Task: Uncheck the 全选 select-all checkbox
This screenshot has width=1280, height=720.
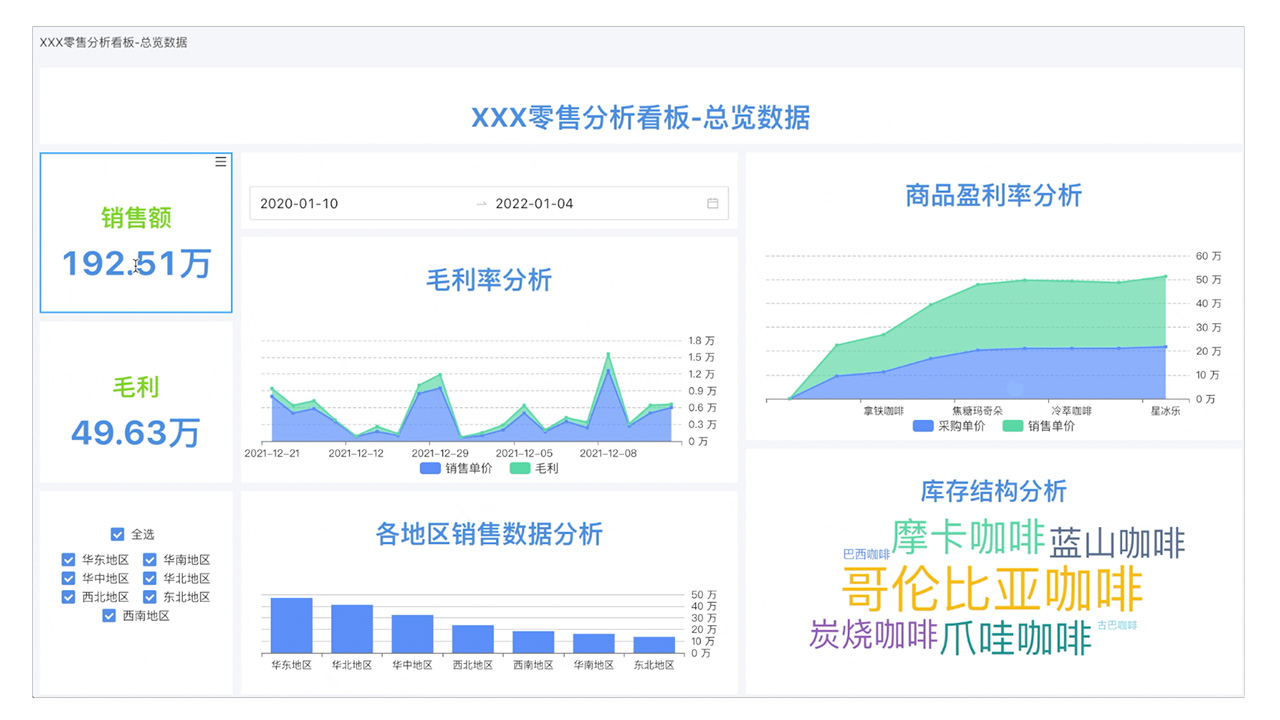Action: click(117, 533)
